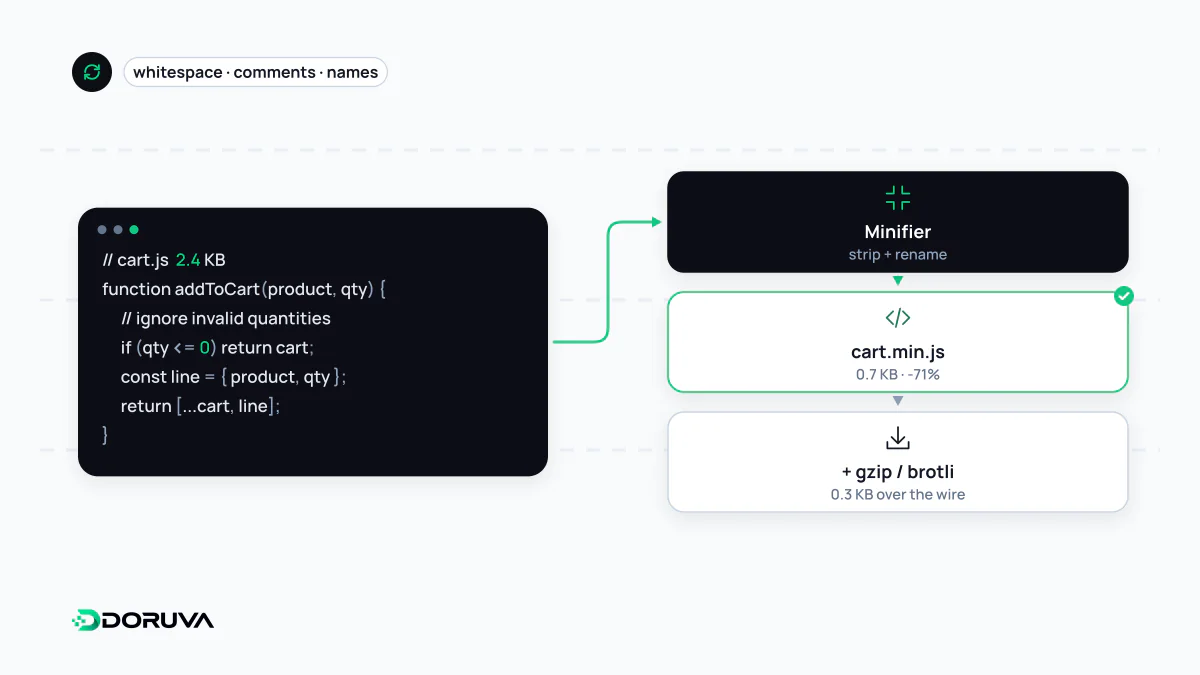Screen dimensions: 1200x675
Task: Click the green down arrow below Minifier card
Action: point(898,281)
